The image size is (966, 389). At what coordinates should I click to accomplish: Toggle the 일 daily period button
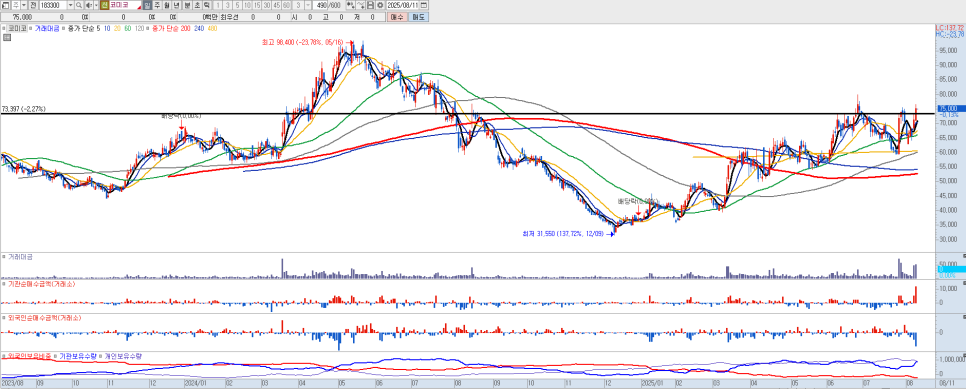point(147,5)
